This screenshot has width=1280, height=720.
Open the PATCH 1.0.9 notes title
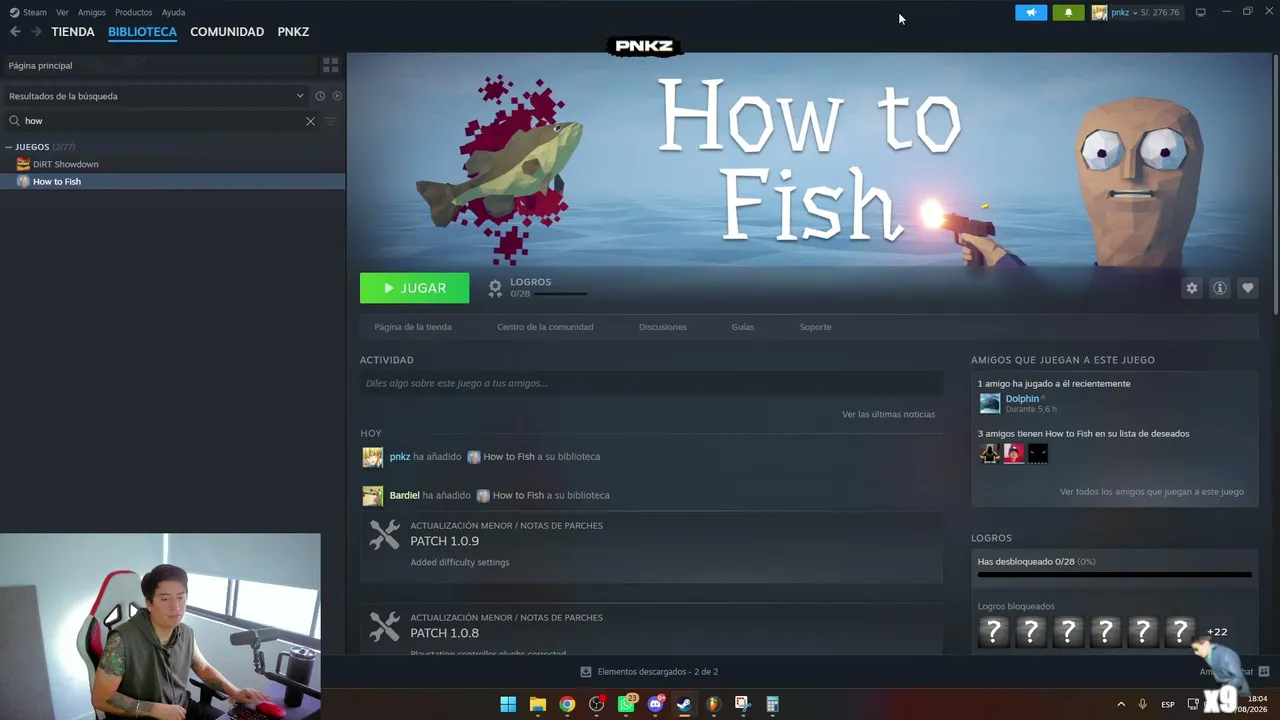444,541
